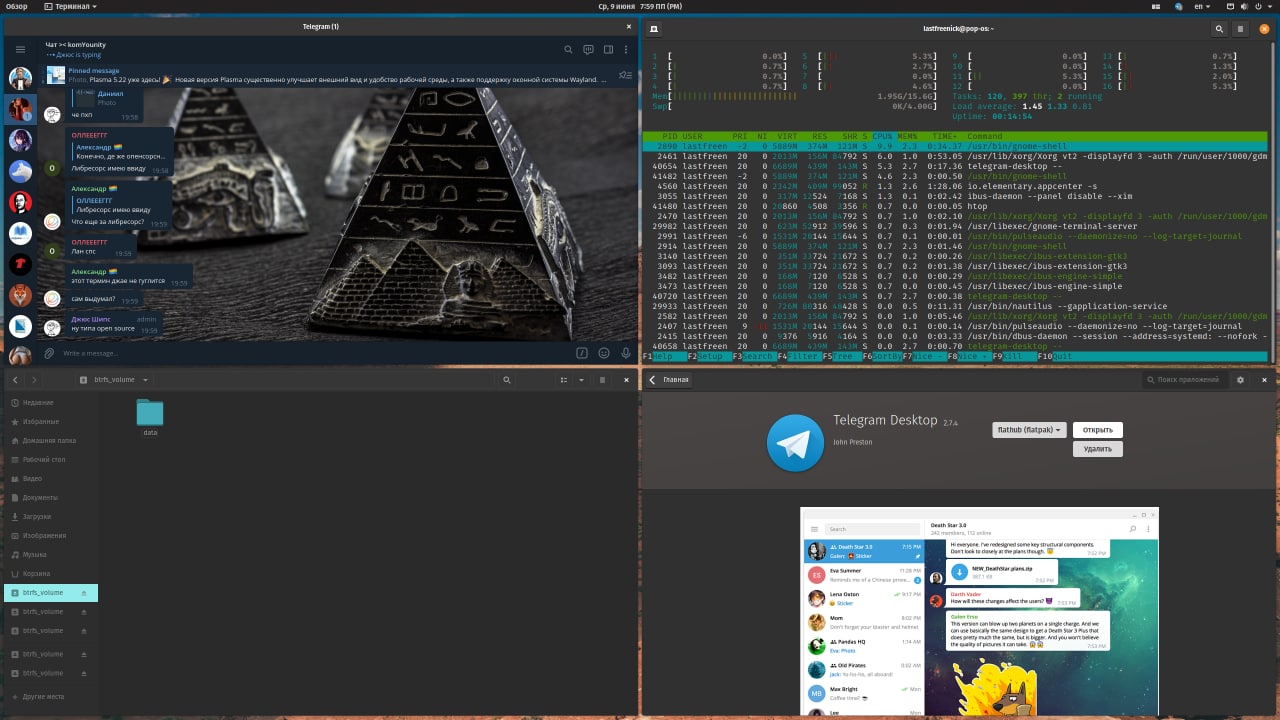Open chat with red T-shirt avatar

tap(20, 264)
